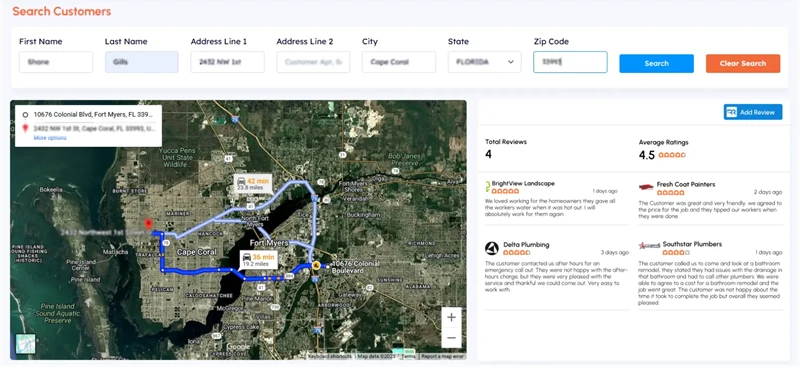This screenshot has height=367, width=800.
Task: Switch map layer via bottom-left thumbnail
Action: point(26,344)
